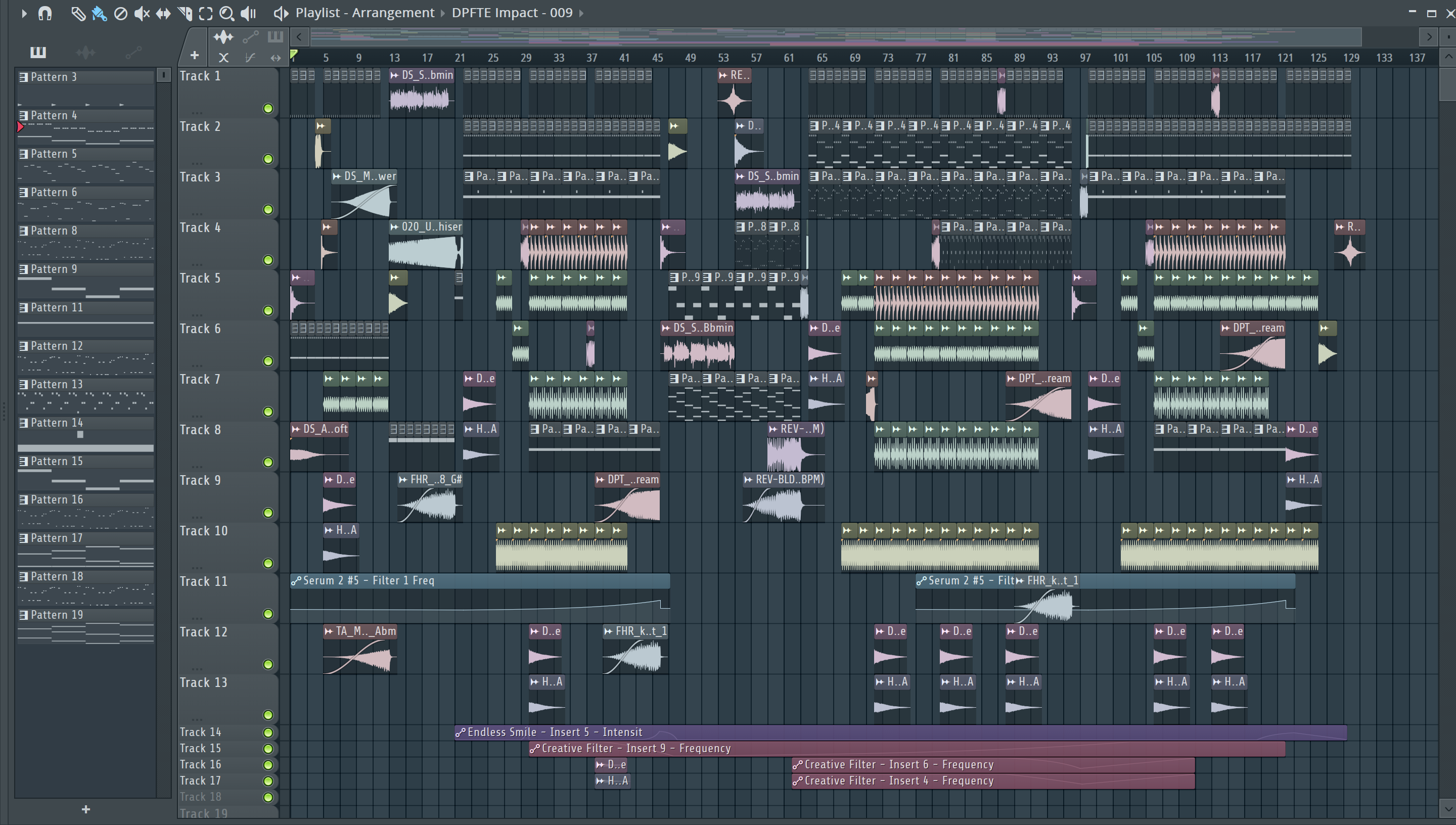Screen dimensions: 1456x825
Task: Click the crossfade X icon
Action: click(223, 57)
